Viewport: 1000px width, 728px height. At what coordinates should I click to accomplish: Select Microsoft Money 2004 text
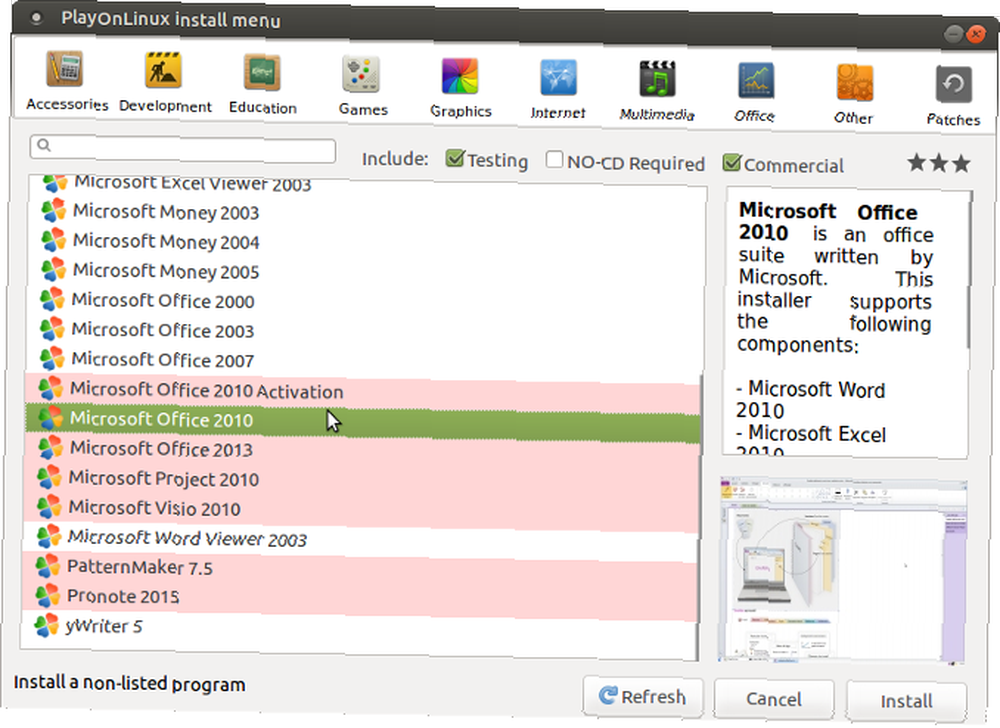point(166,242)
